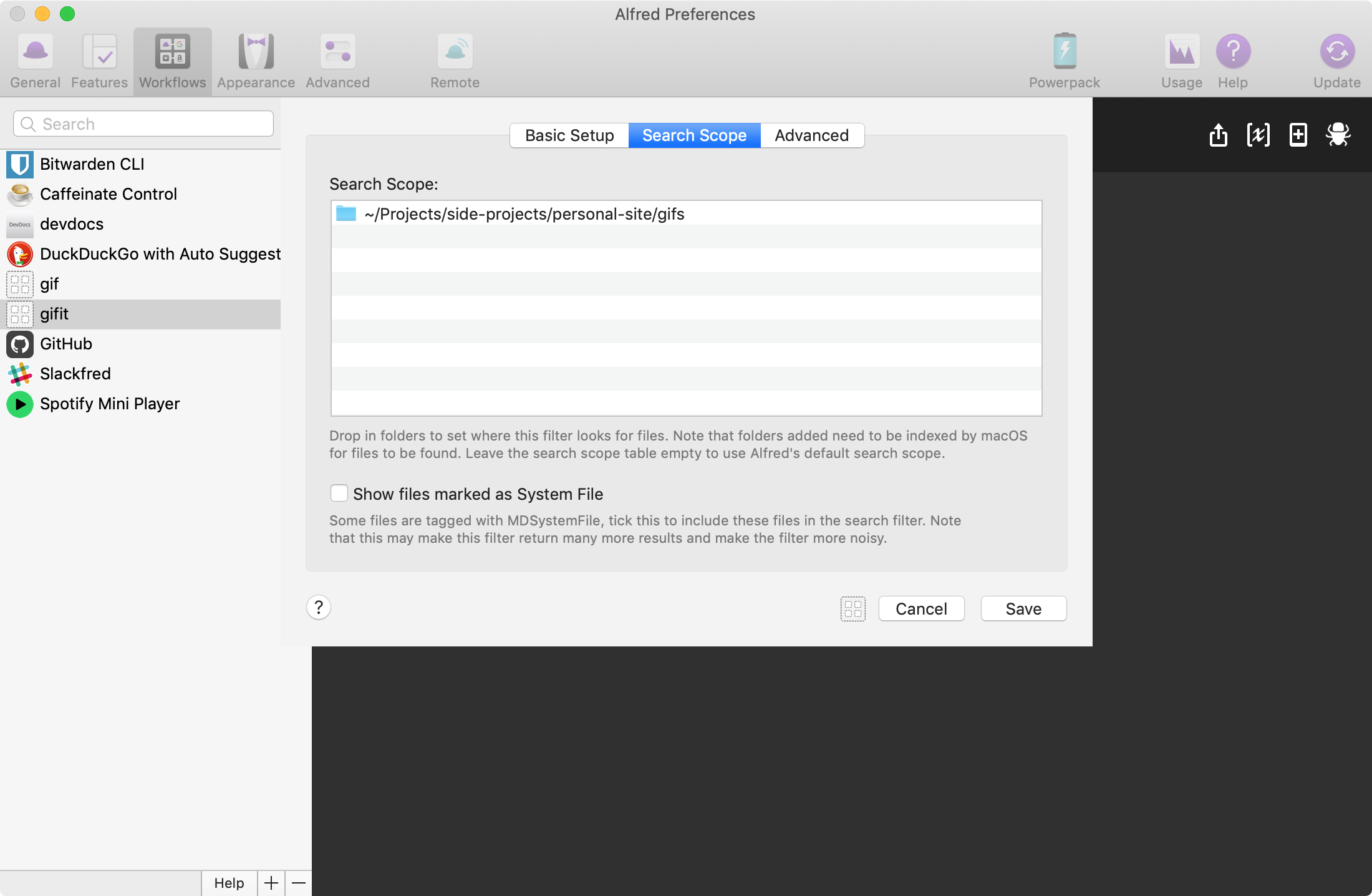Click the add workflow object plus icon
Viewport: 1372px width, 896px height.
click(x=1298, y=134)
